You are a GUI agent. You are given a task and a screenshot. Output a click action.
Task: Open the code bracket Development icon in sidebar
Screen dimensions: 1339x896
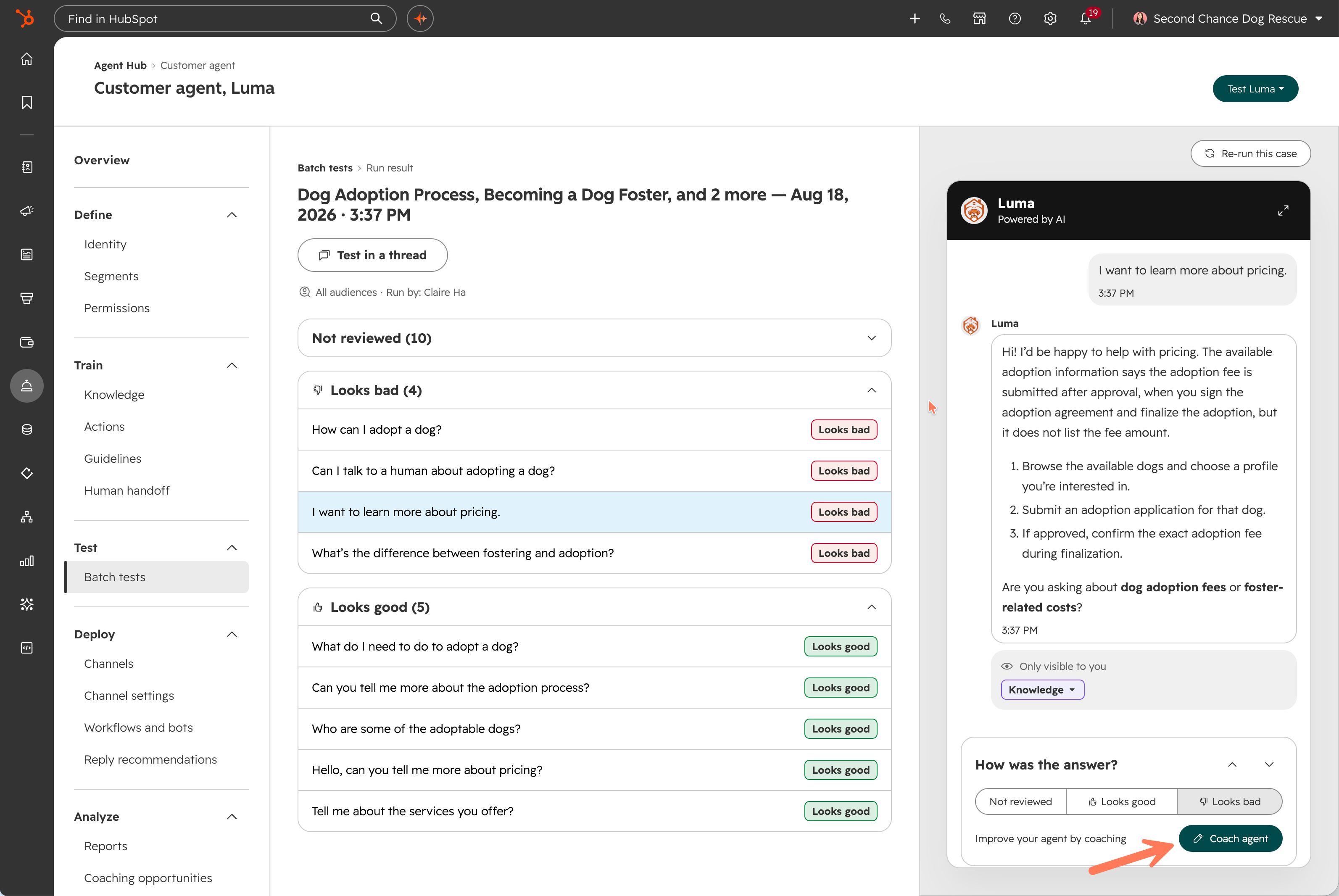[x=27, y=648]
